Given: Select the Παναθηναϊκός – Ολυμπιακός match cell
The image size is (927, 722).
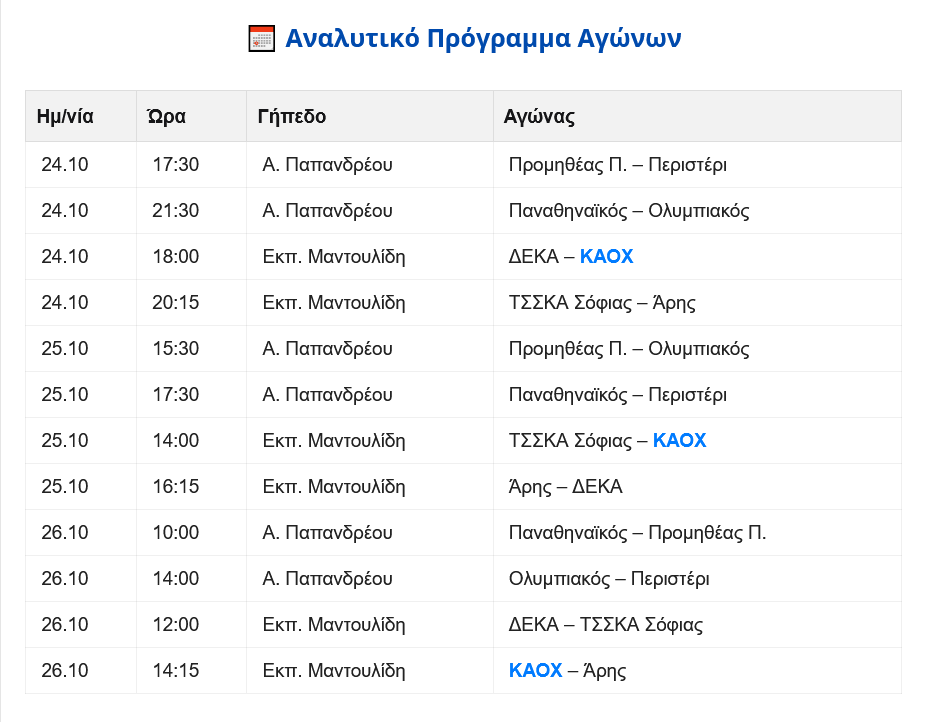Looking at the screenshot, I should [628, 211].
